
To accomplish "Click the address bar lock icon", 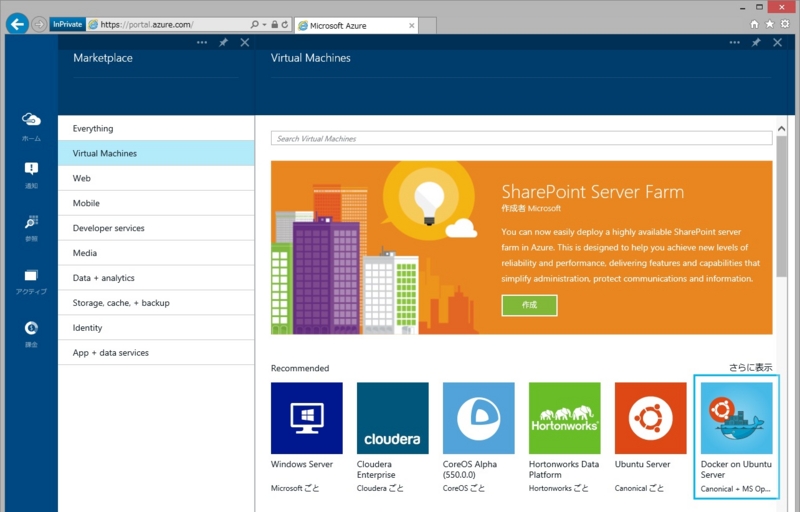I will pos(274,24).
